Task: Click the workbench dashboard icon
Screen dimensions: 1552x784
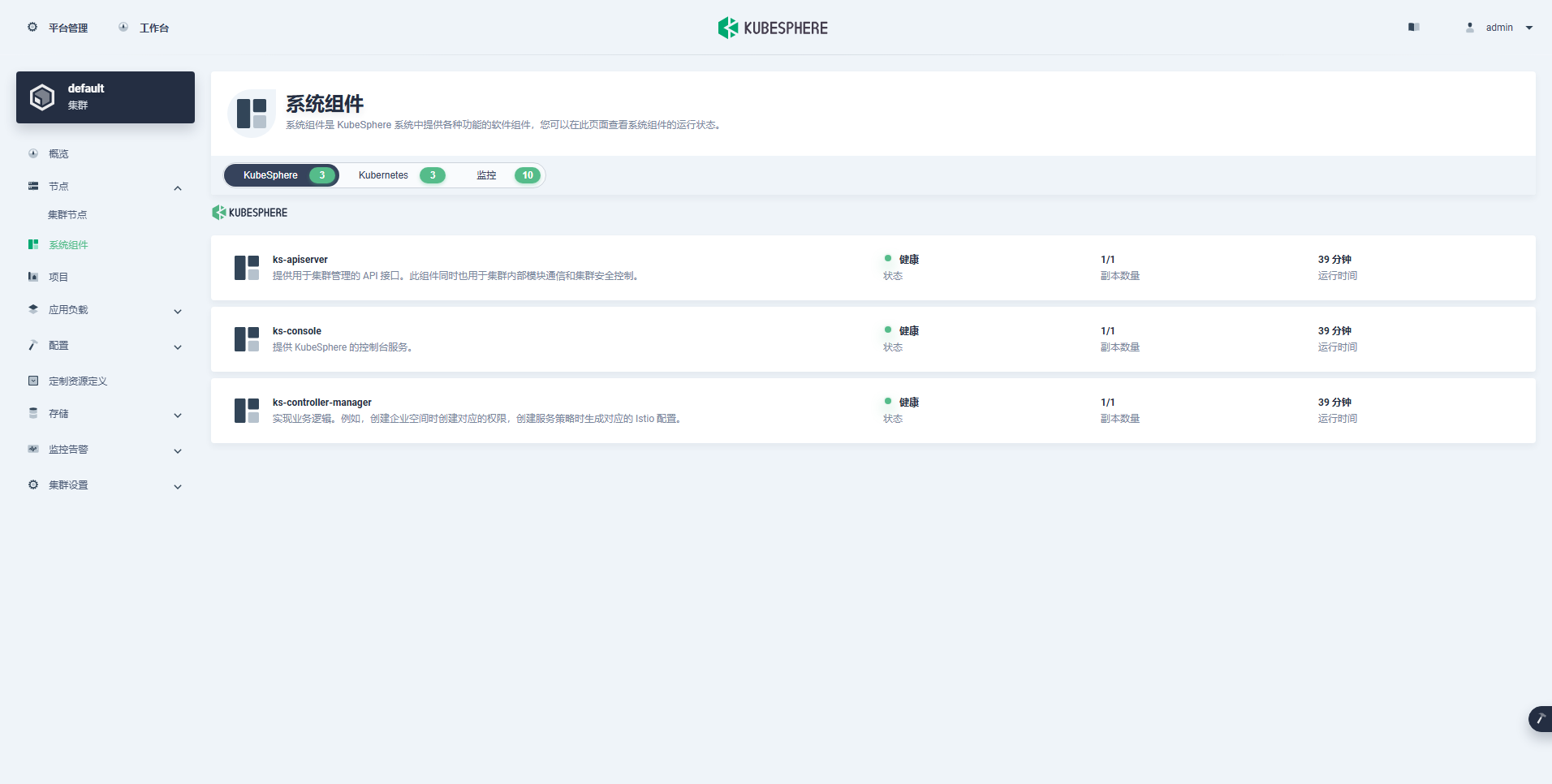Action: pos(123,27)
